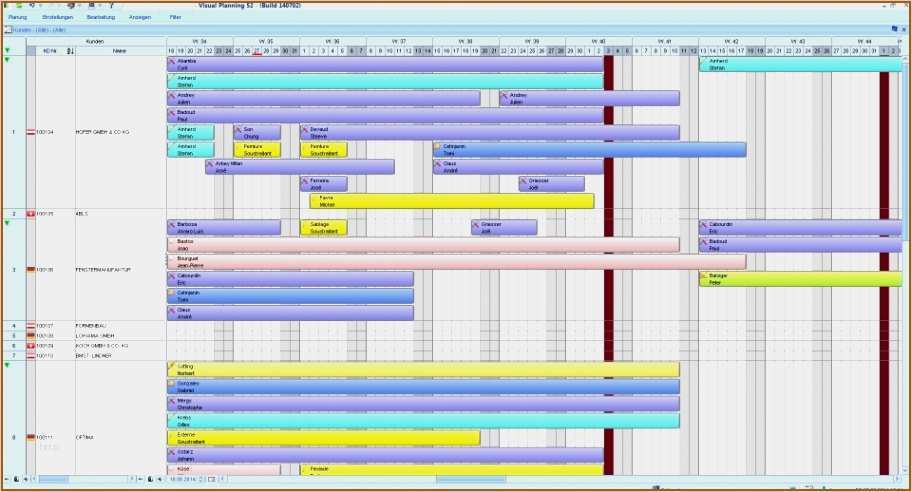The height and width of the screenshot is (492, 912).
Task: Open the Filter menu
Action: [x=175, y=17]
